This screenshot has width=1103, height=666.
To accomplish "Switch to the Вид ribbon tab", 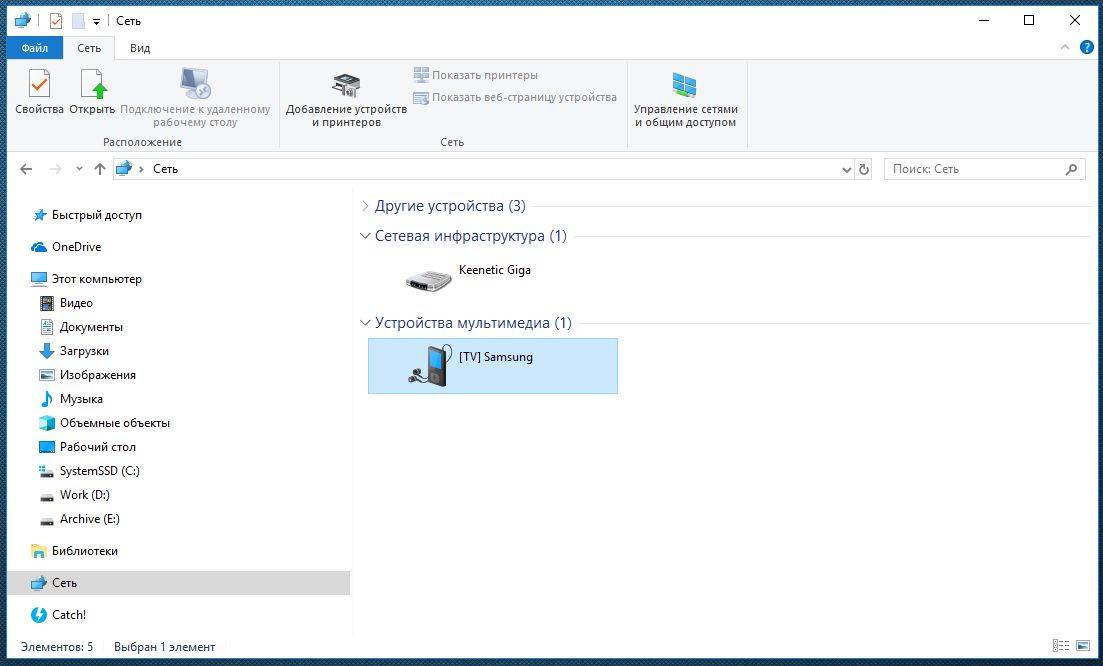I will [x=140, y=48].
